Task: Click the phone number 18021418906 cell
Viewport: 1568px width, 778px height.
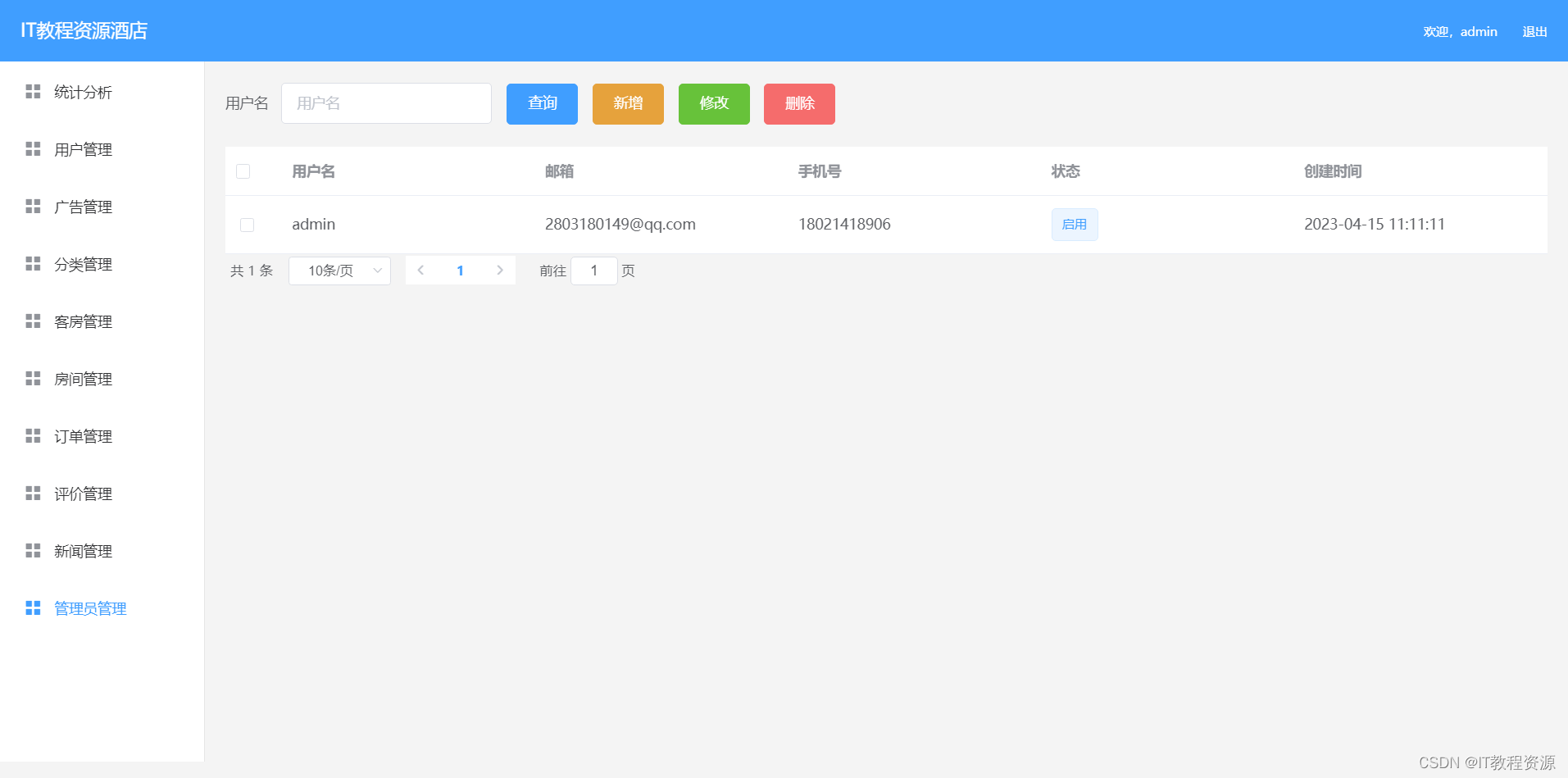Action: pyautogui.click(x=844, y=224)
